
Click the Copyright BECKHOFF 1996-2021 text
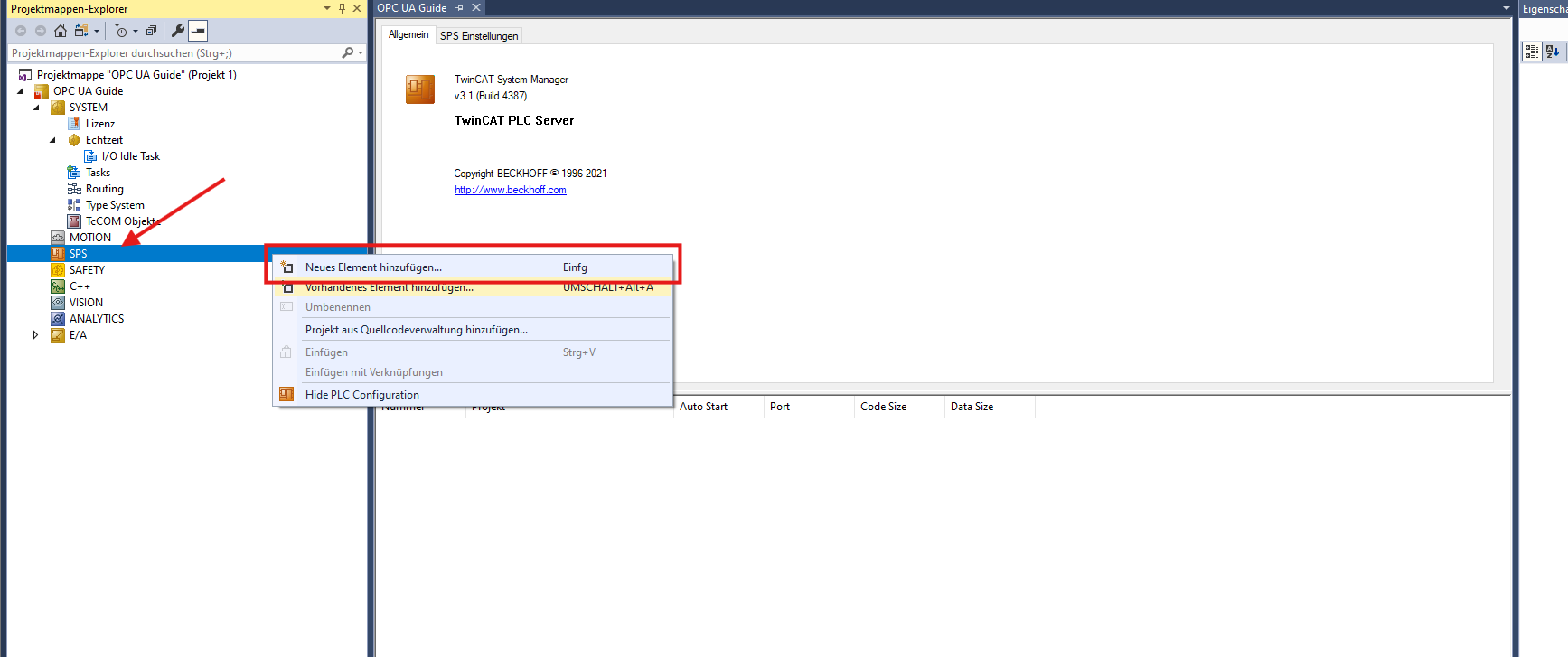tap(530, 174)
